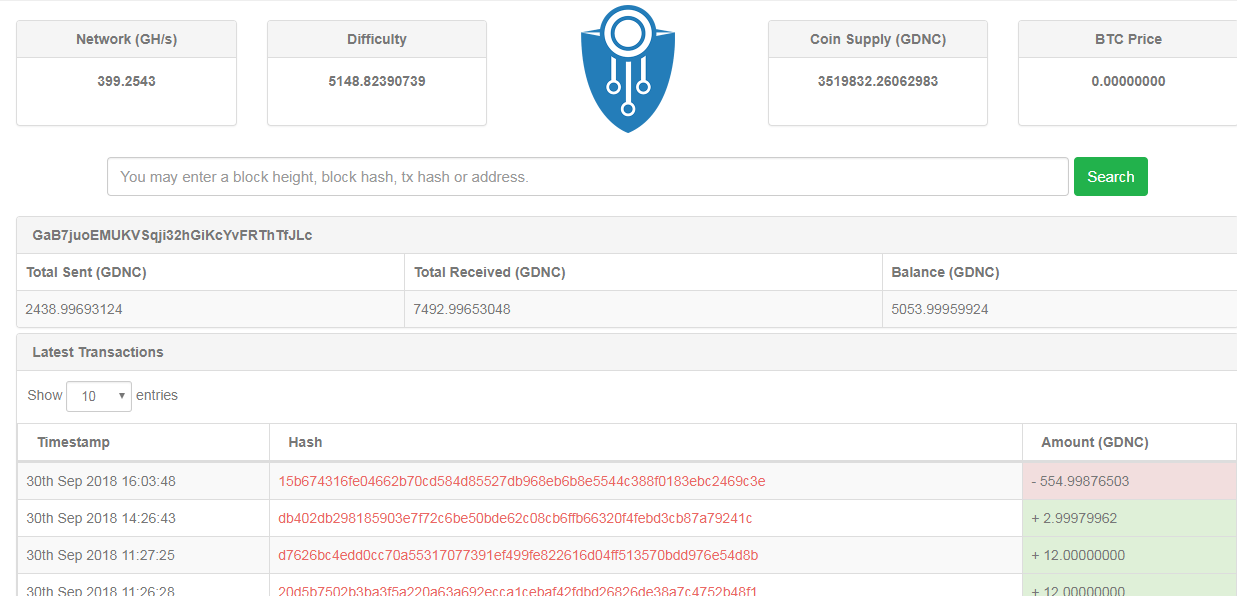Focus the block height search field

(x=588, y=177)
